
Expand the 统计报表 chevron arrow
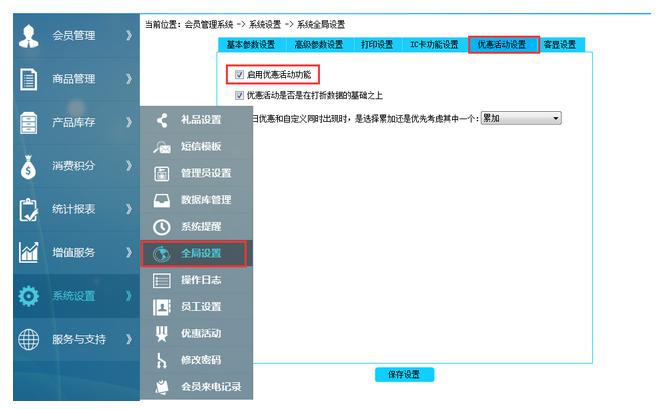click(x=128, y=210)
